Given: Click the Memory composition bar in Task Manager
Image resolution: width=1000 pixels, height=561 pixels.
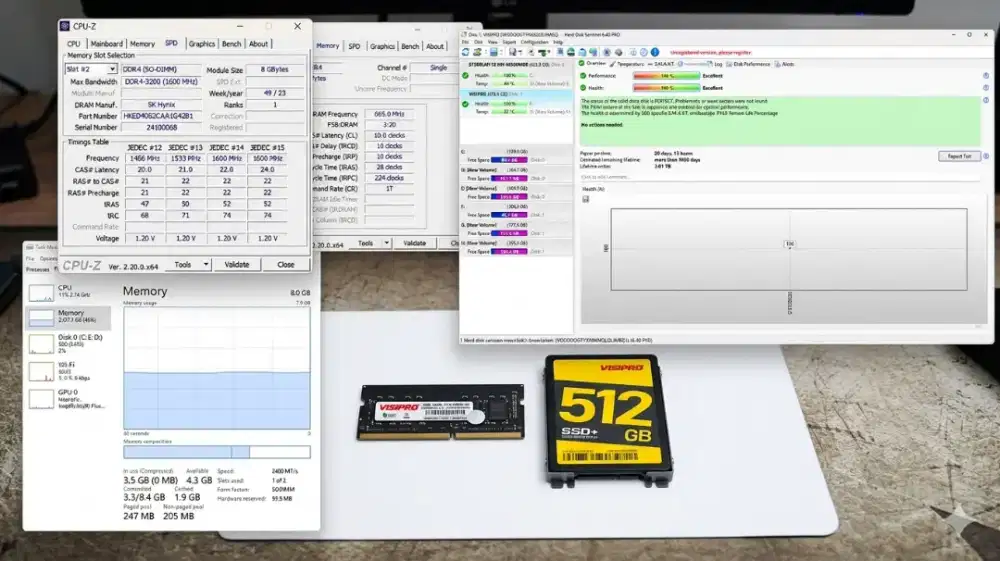Looking at the screenshot, I should click(217, 452).
